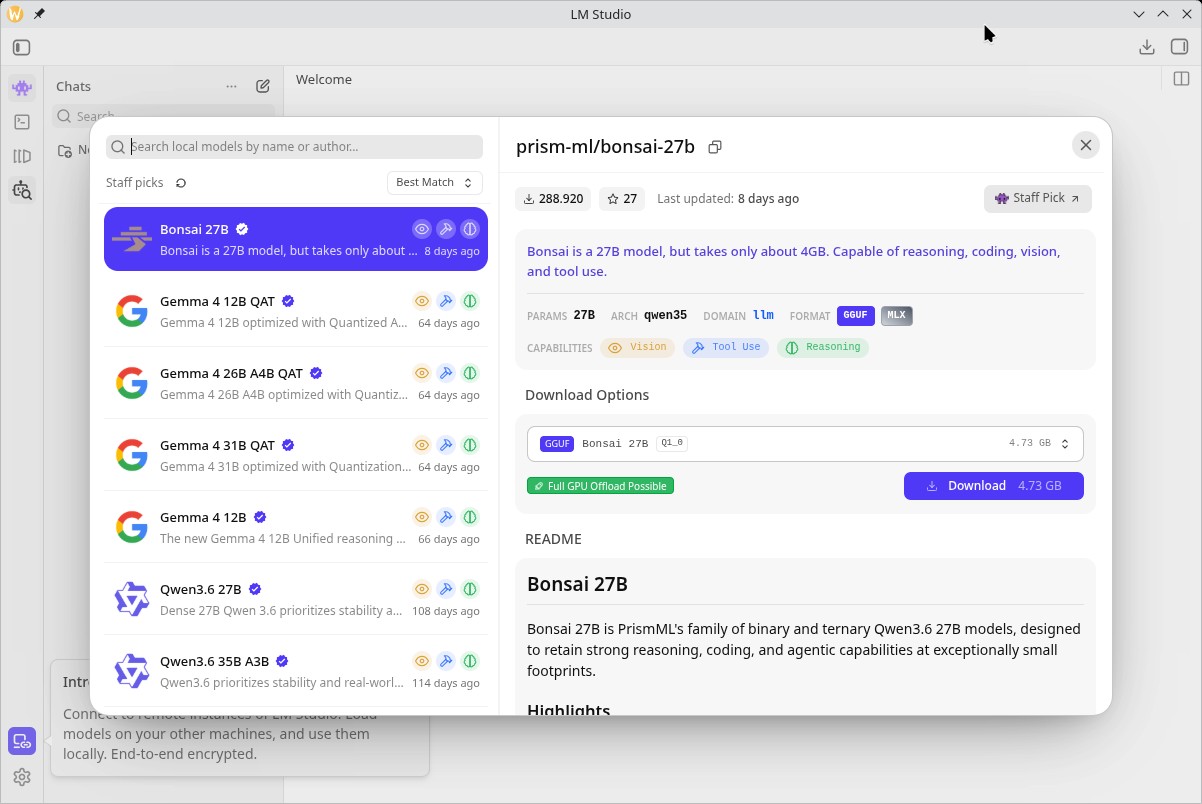Click the star count 27 badge
Screen dimensions: 1202x804
pos(622,199)
